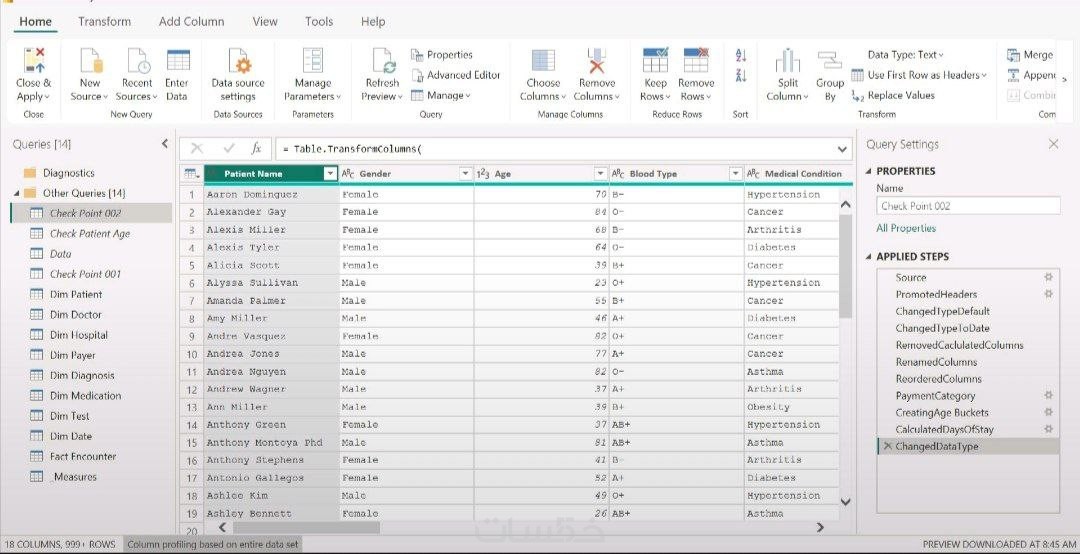Sort ascending with A-Z icon

click(x=741, y=55)
